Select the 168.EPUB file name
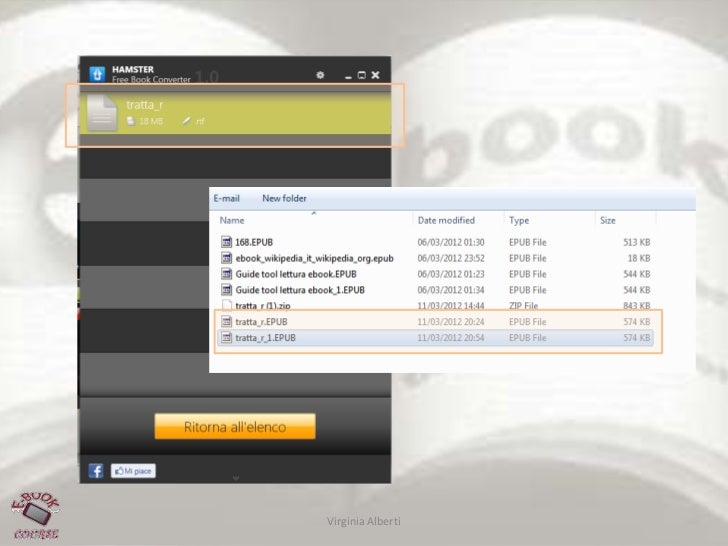This screenshot has height=546, width=728. [254, 242]
